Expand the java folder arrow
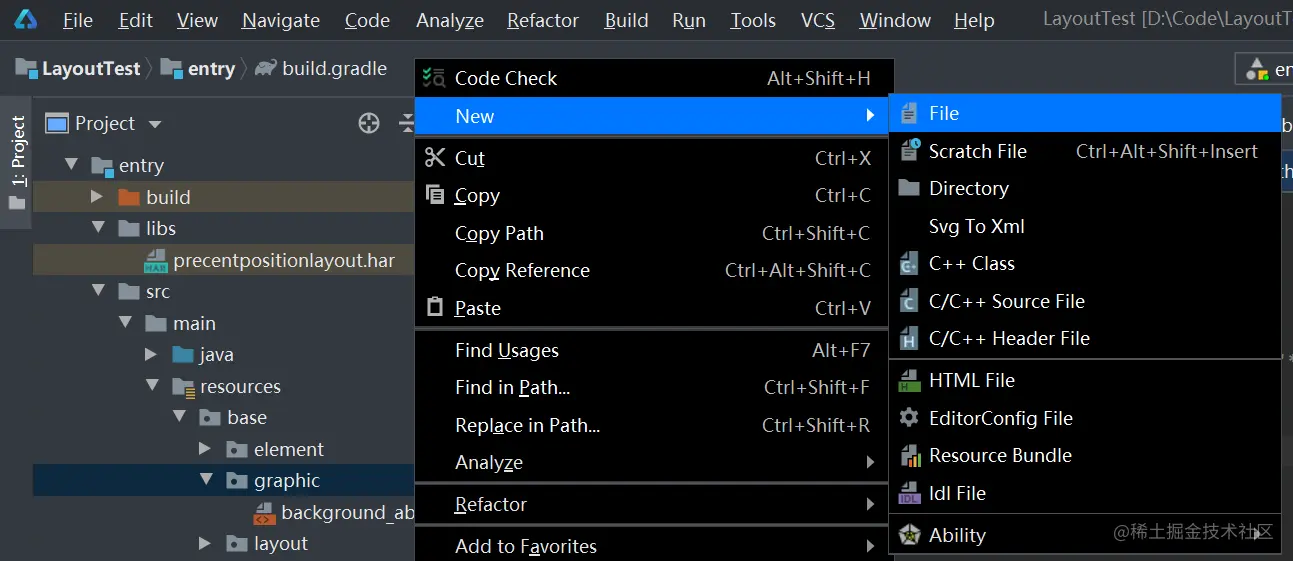The width and height of the screenshot is (1293, 561). pos(151,354)
